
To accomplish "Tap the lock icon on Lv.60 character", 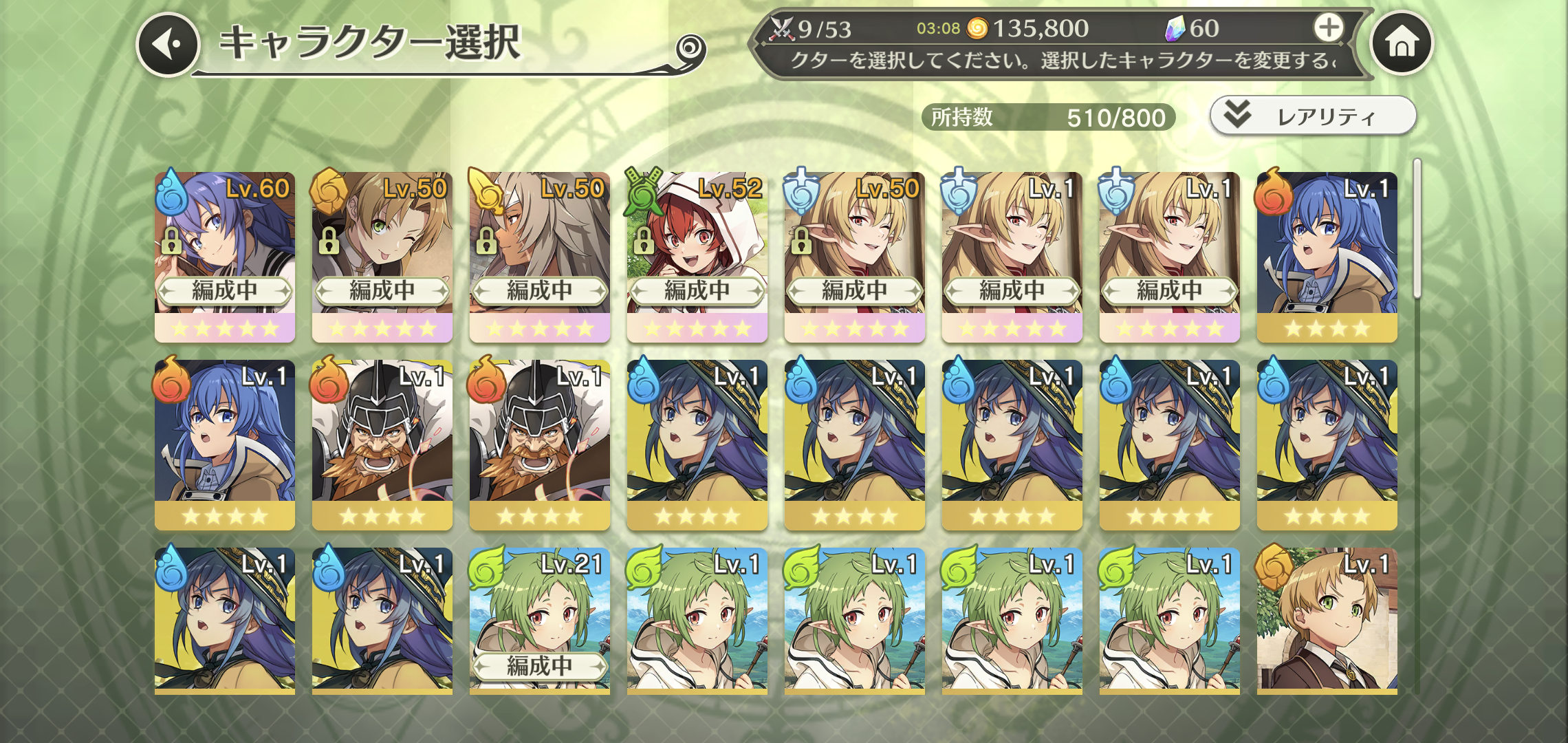I will click(171, 241).
